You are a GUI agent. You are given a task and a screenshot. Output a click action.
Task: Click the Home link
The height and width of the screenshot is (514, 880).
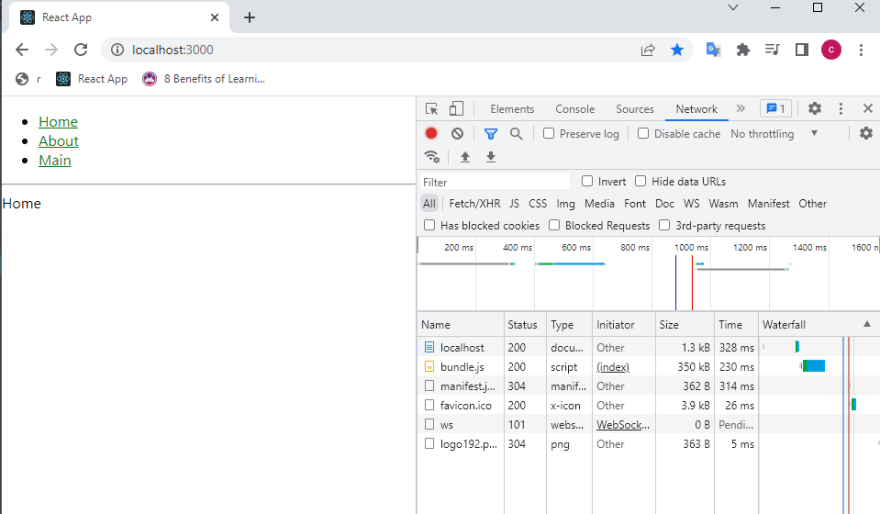[58, 122]
